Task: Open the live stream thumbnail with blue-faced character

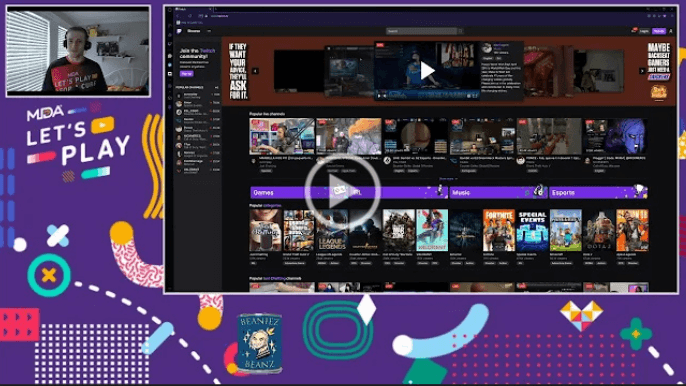Action: (x=616, y=137)
